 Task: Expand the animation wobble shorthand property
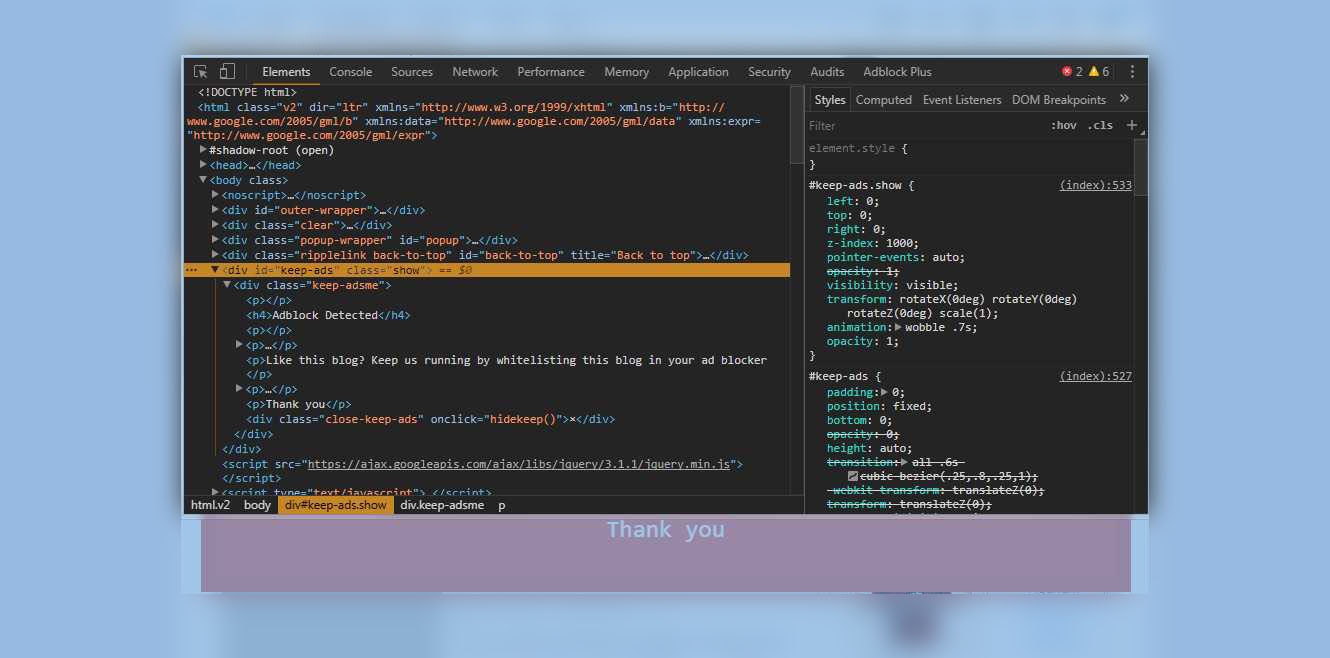898,327
